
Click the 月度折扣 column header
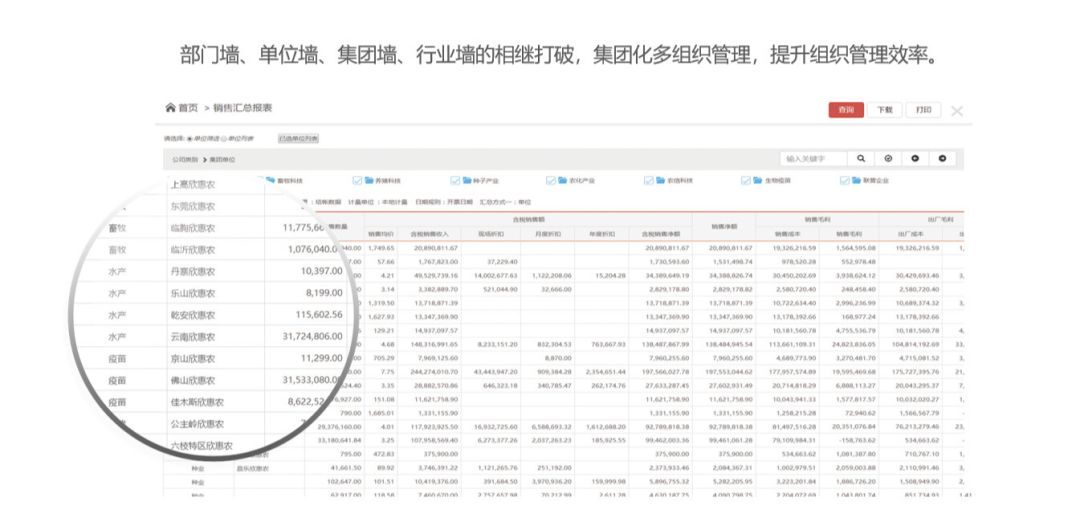[x=547, y=233]
